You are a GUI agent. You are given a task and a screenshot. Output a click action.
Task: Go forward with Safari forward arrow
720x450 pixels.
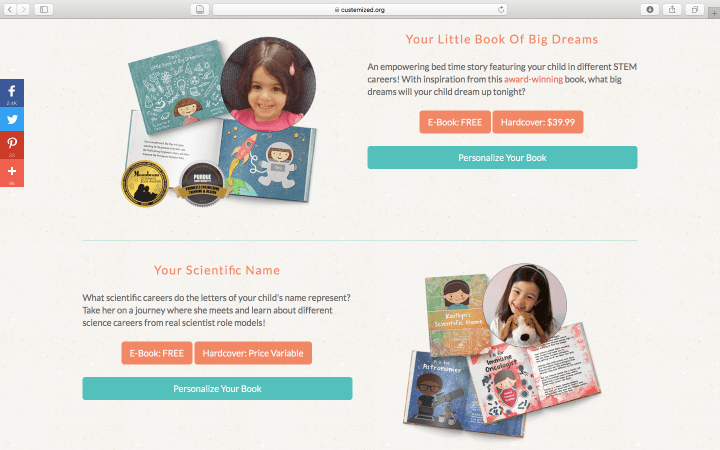pyautogui.click(x=23, y=9)
